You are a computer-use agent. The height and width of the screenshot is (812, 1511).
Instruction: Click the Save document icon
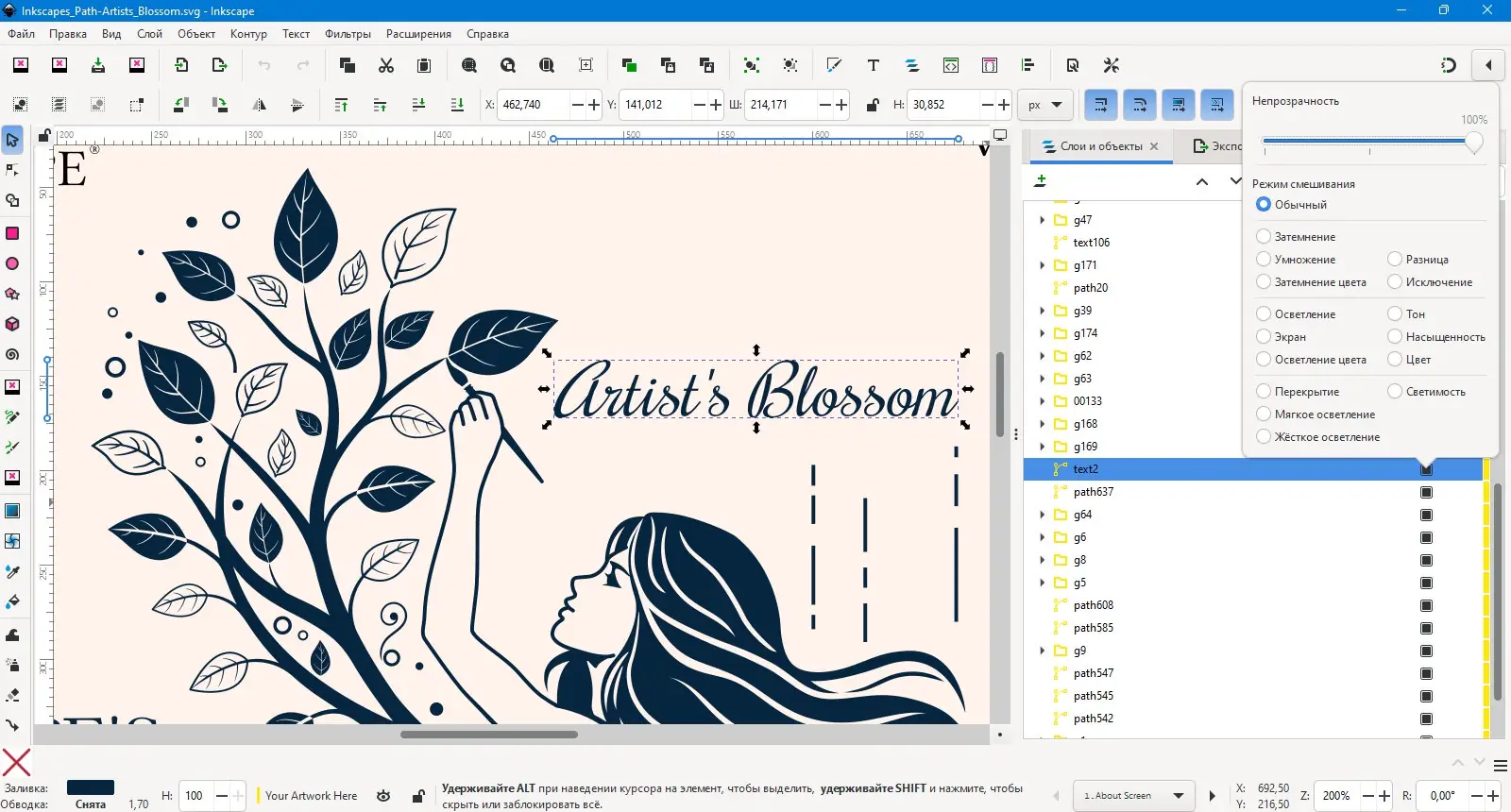(x=98, y=65)
